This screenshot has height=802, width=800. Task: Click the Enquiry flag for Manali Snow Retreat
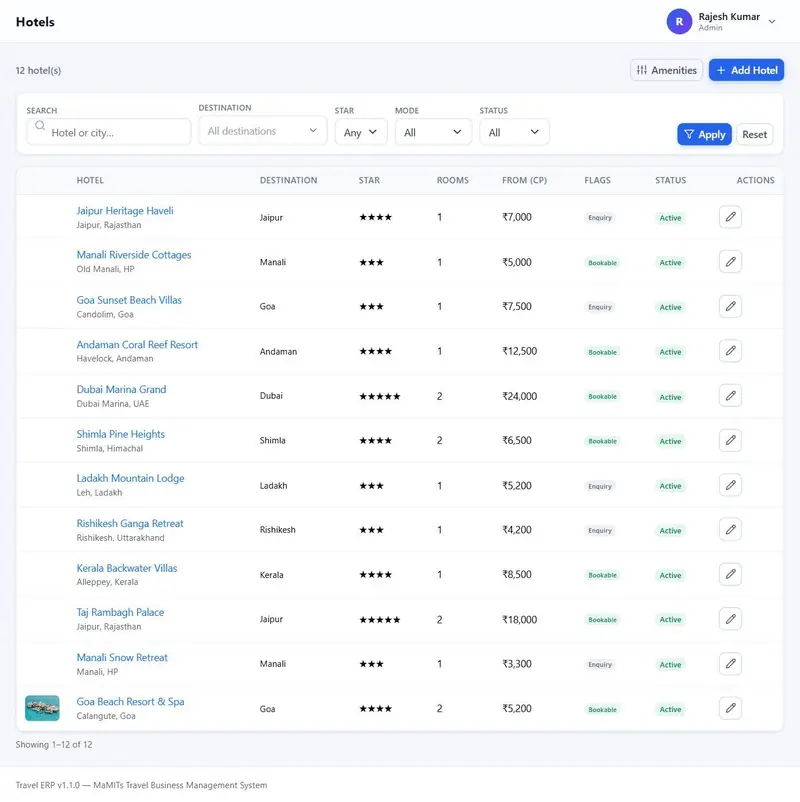pyautogui.click(x=600, y=664)
